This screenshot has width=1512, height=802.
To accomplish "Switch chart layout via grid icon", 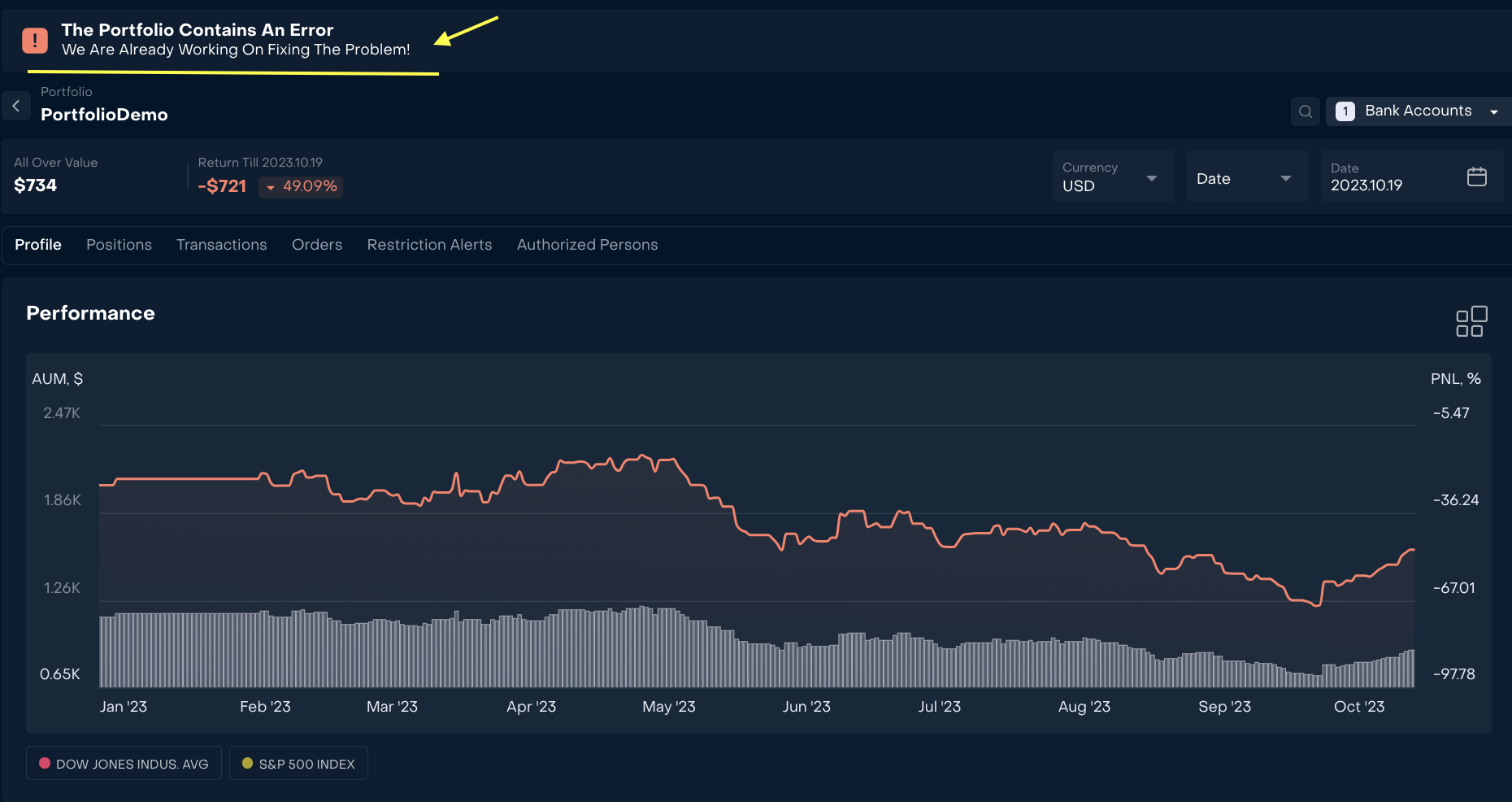I will (1471, 321).
